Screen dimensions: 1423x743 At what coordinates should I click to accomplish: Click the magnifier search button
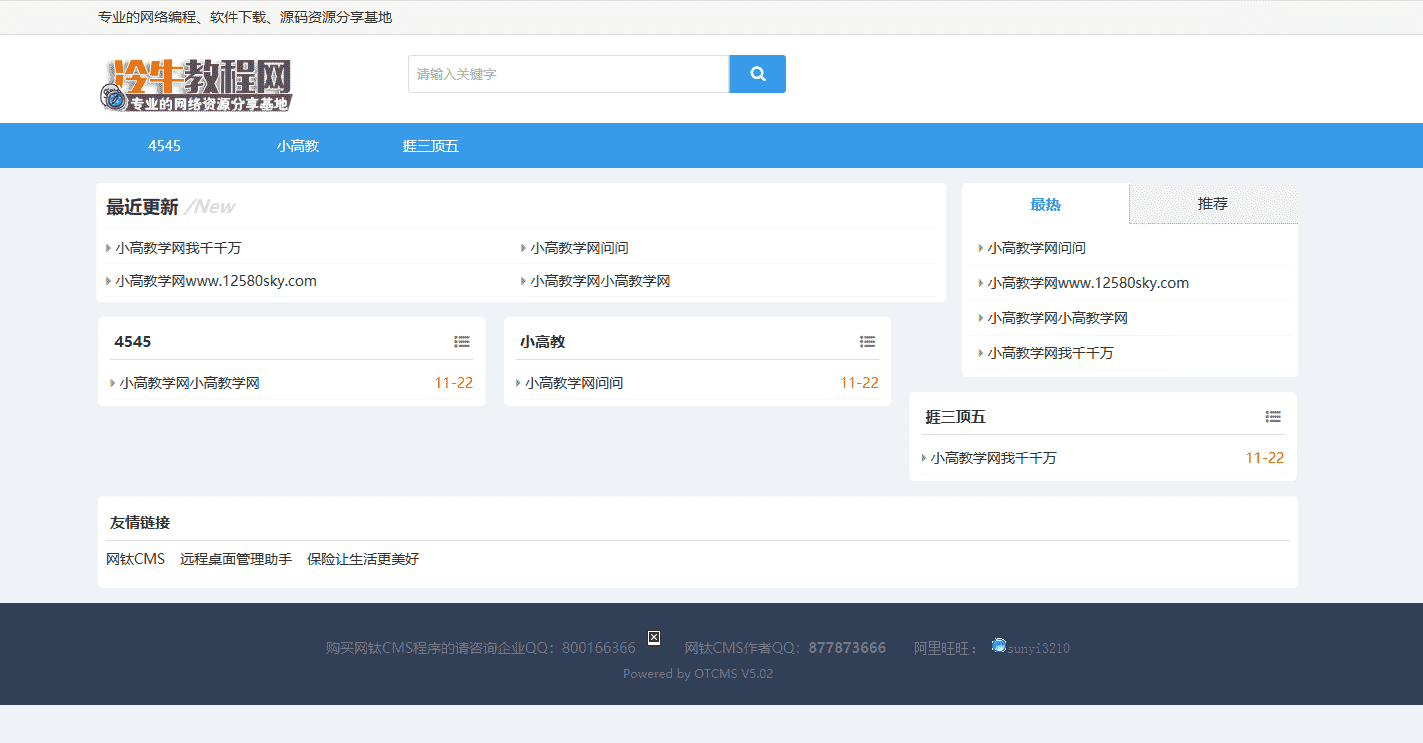[x=757, y=74]
